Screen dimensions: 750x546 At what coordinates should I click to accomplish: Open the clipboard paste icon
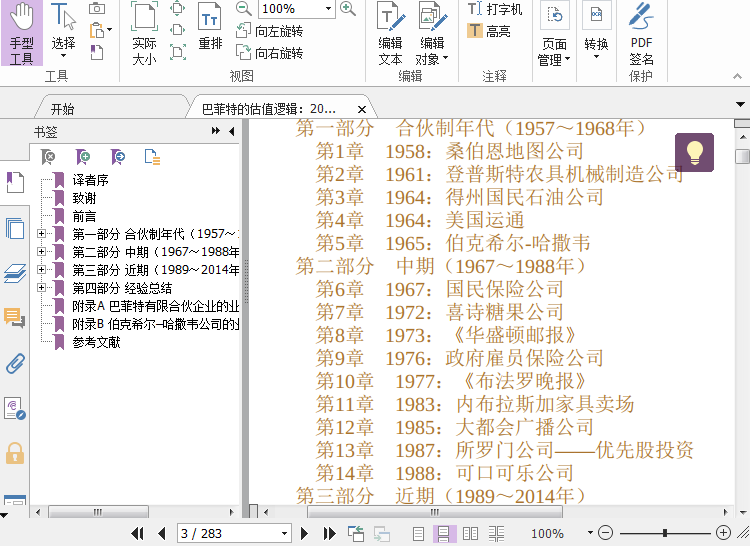coord(98,30)
